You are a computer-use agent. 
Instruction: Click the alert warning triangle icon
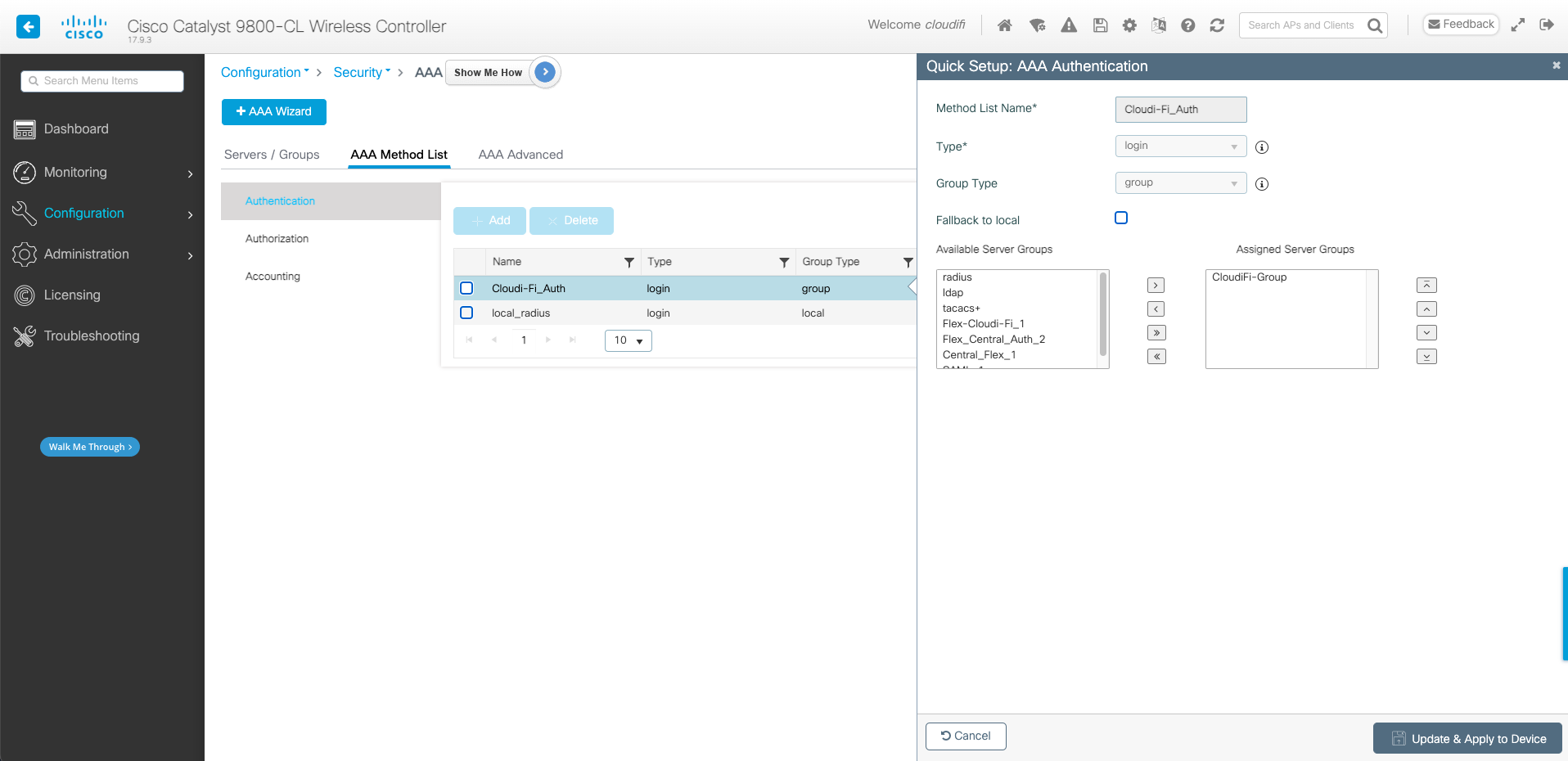[x=1069, y=25]
